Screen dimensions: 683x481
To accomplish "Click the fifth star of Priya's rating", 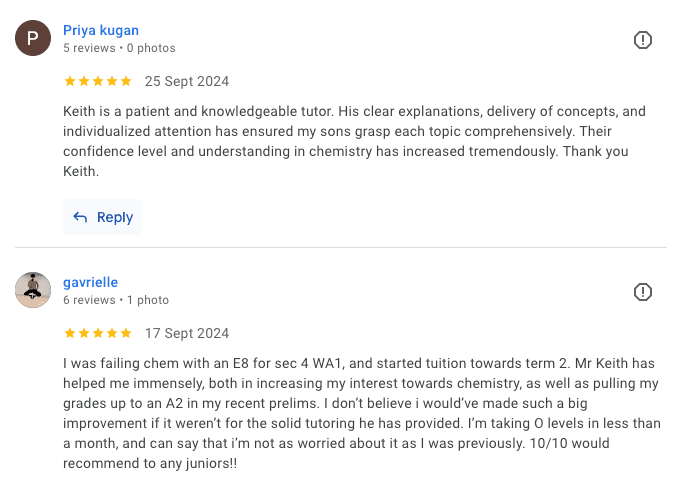I will (x=126, y=81).
